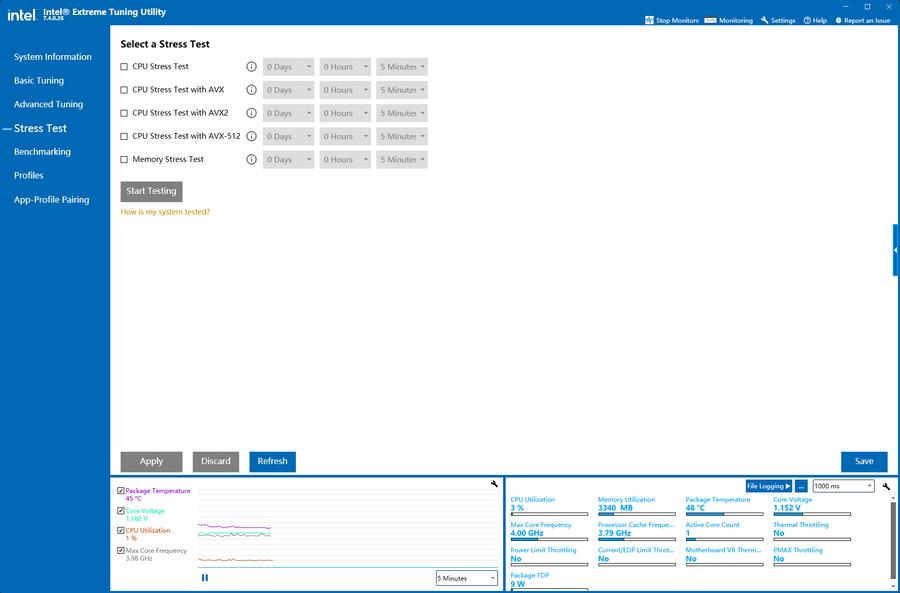Pause the monitoring graph
900x593 pixels.
(x=205, y=578)
